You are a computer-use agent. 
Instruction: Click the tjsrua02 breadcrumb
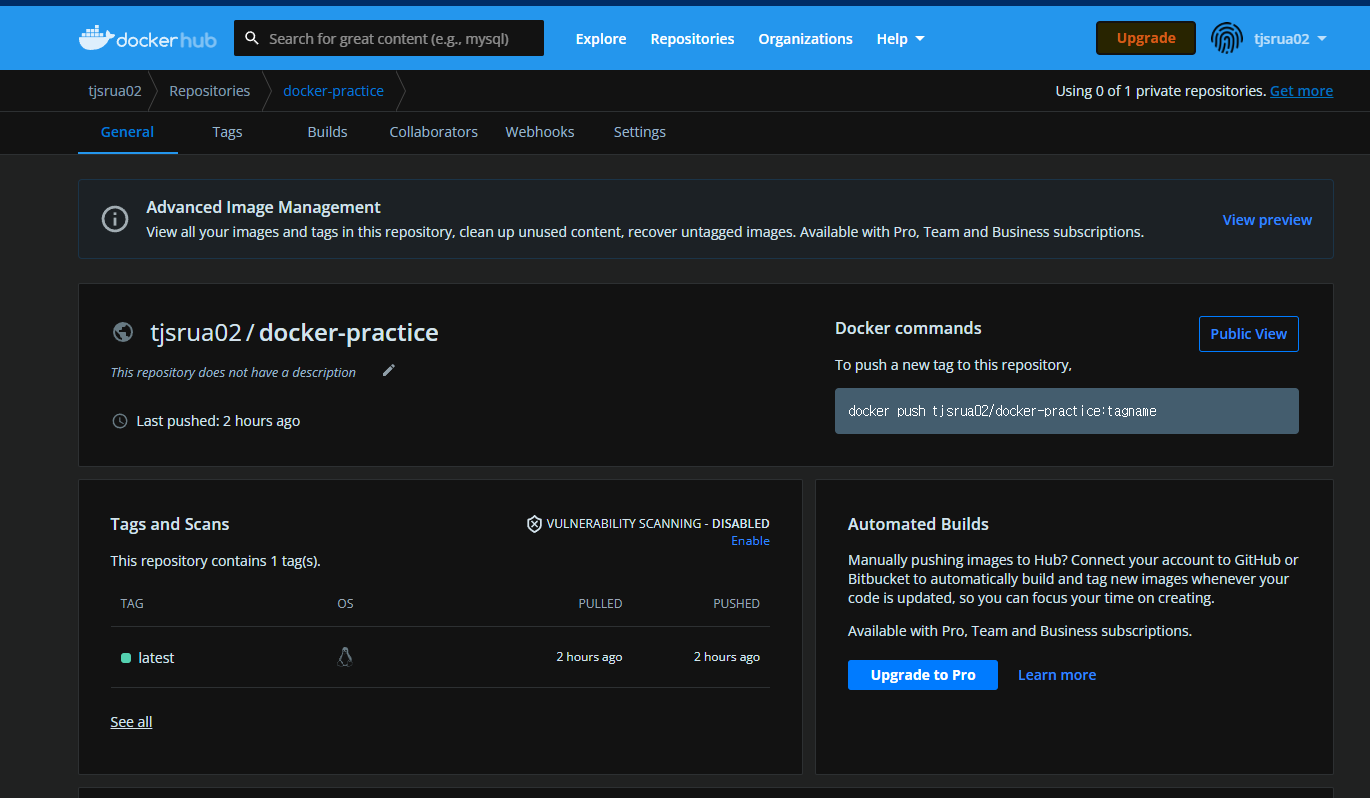pyautogui.click(x=115, y=91)
